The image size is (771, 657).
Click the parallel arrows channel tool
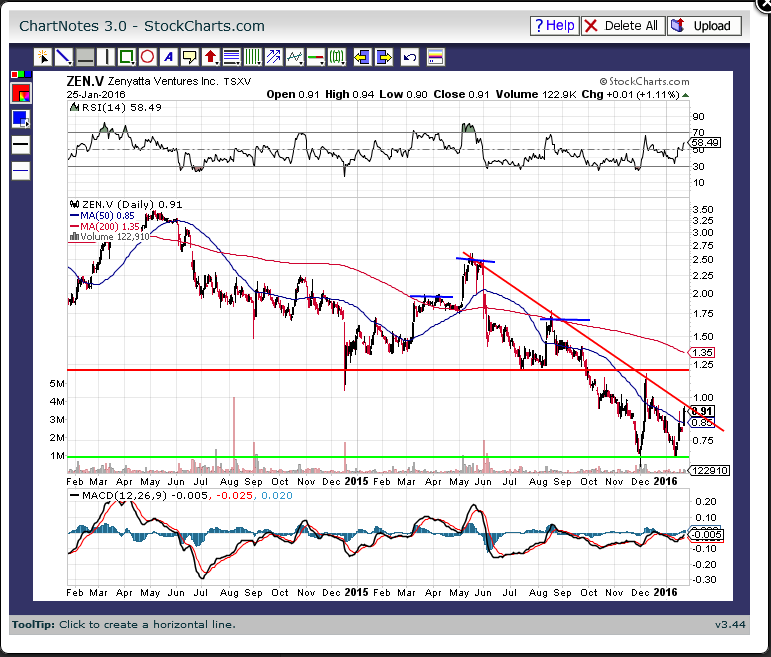click(273, 57)
